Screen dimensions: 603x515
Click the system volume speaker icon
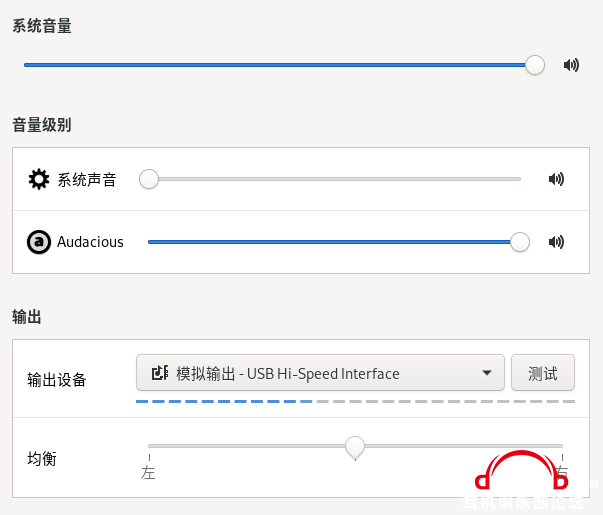(571, 65)
